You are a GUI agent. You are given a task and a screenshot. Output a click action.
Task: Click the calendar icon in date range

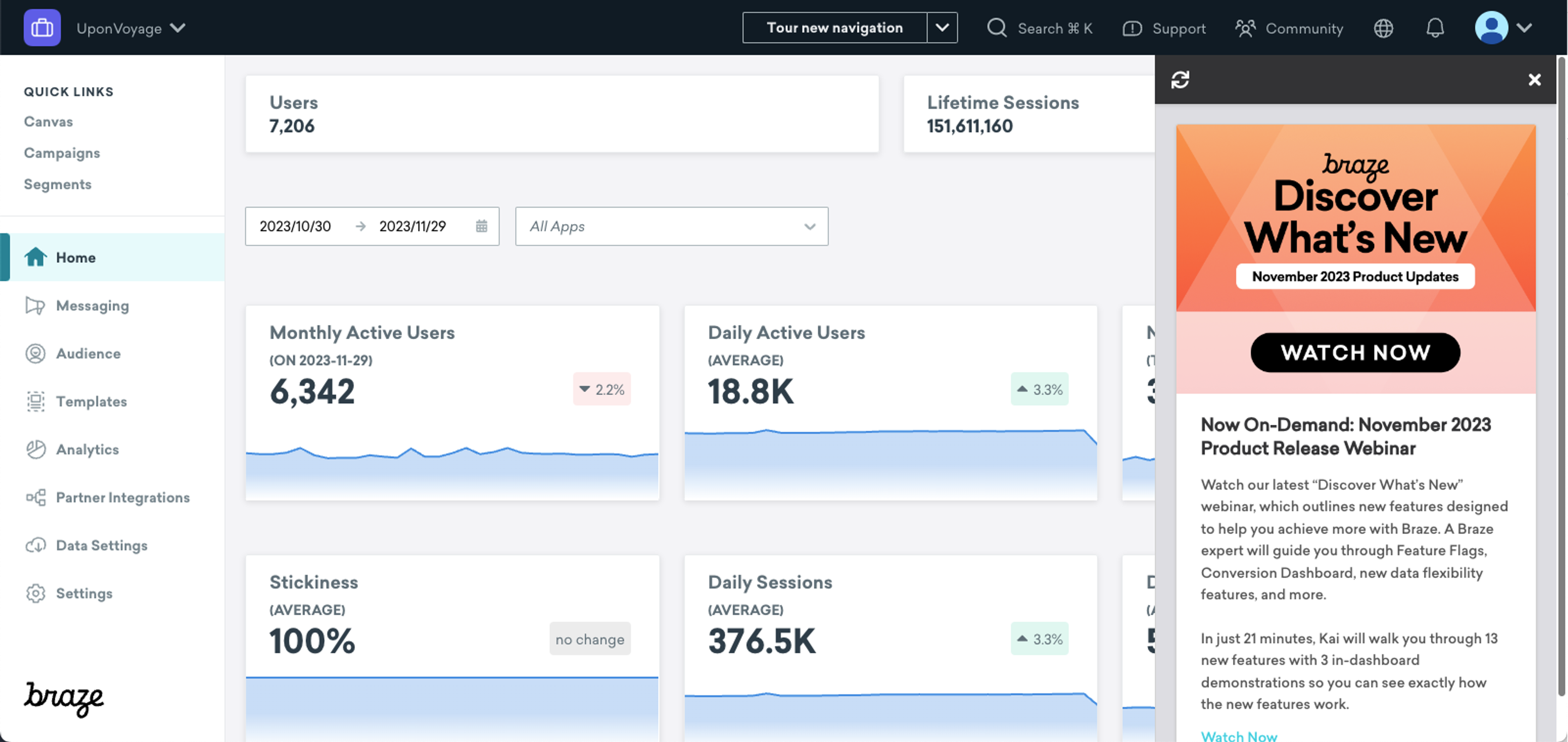pos(481,226)
